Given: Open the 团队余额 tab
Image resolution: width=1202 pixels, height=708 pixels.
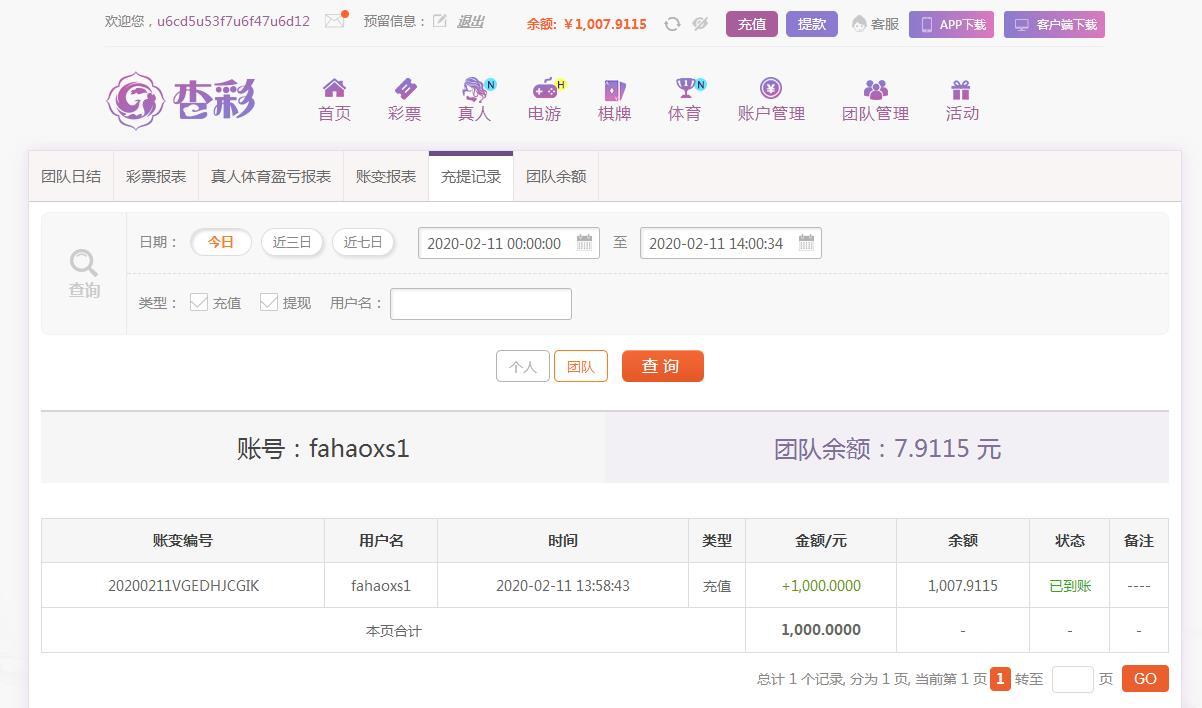Looking at the screenshot, I should (556, 176).
